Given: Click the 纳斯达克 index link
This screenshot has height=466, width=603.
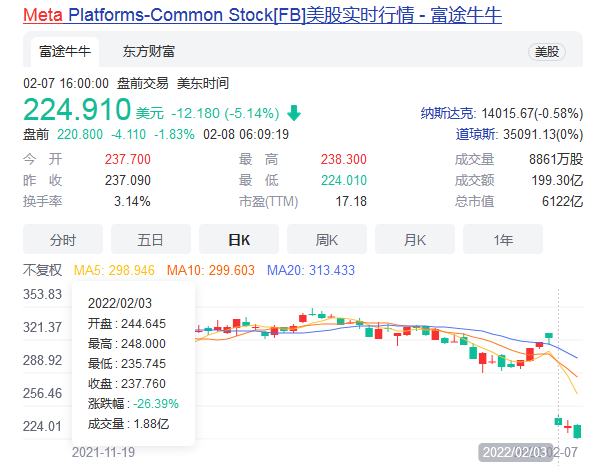Looking at the screenshot, I should [x=447, y=113].
